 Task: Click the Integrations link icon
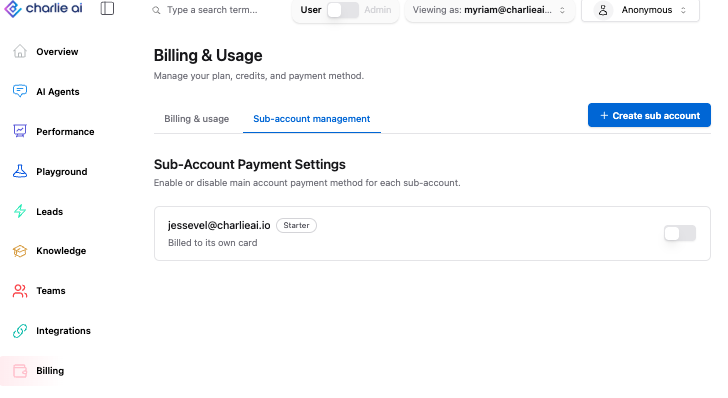(20, 331)
